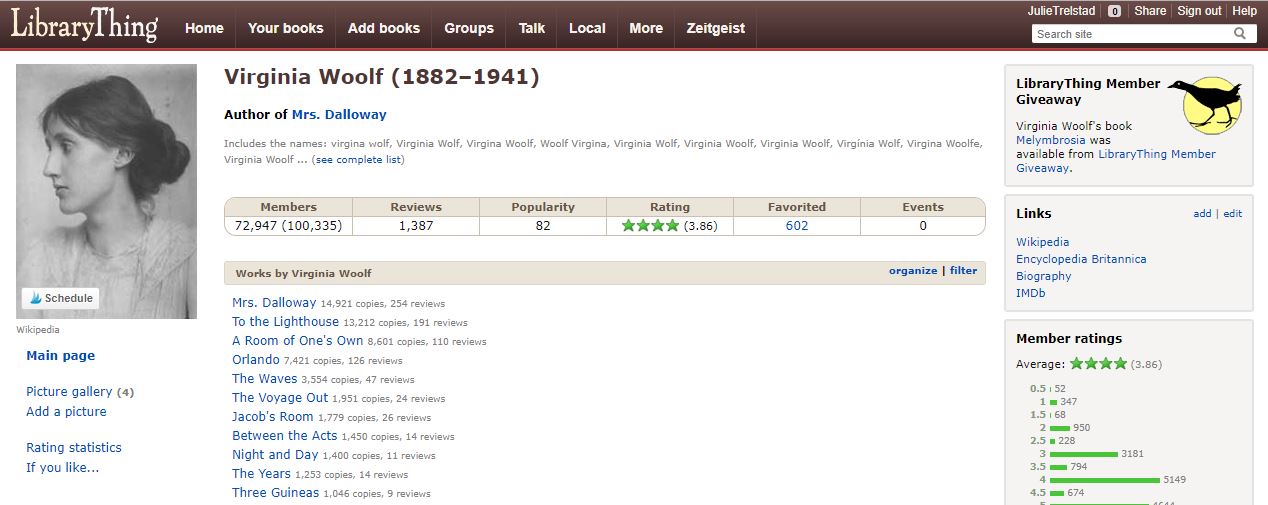Screen dimensions: 1268x505
Task: Open Mrs. Dalloway in works list
Action: click(x=274, y=303)
